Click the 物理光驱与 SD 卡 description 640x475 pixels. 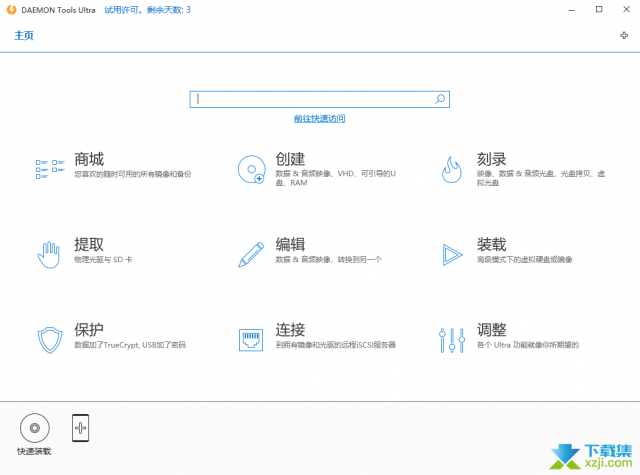pos(103,260)
